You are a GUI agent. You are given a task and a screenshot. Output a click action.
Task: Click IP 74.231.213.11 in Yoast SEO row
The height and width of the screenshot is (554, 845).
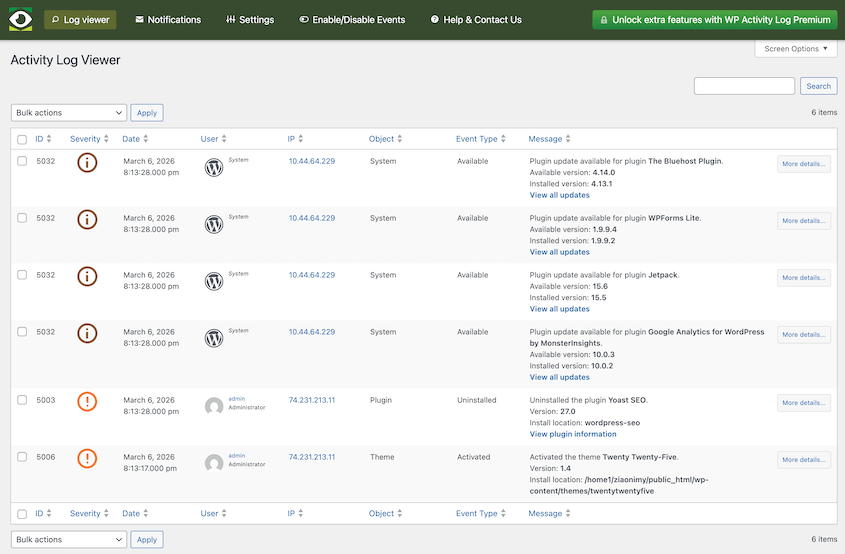click(x=311, y=400)
